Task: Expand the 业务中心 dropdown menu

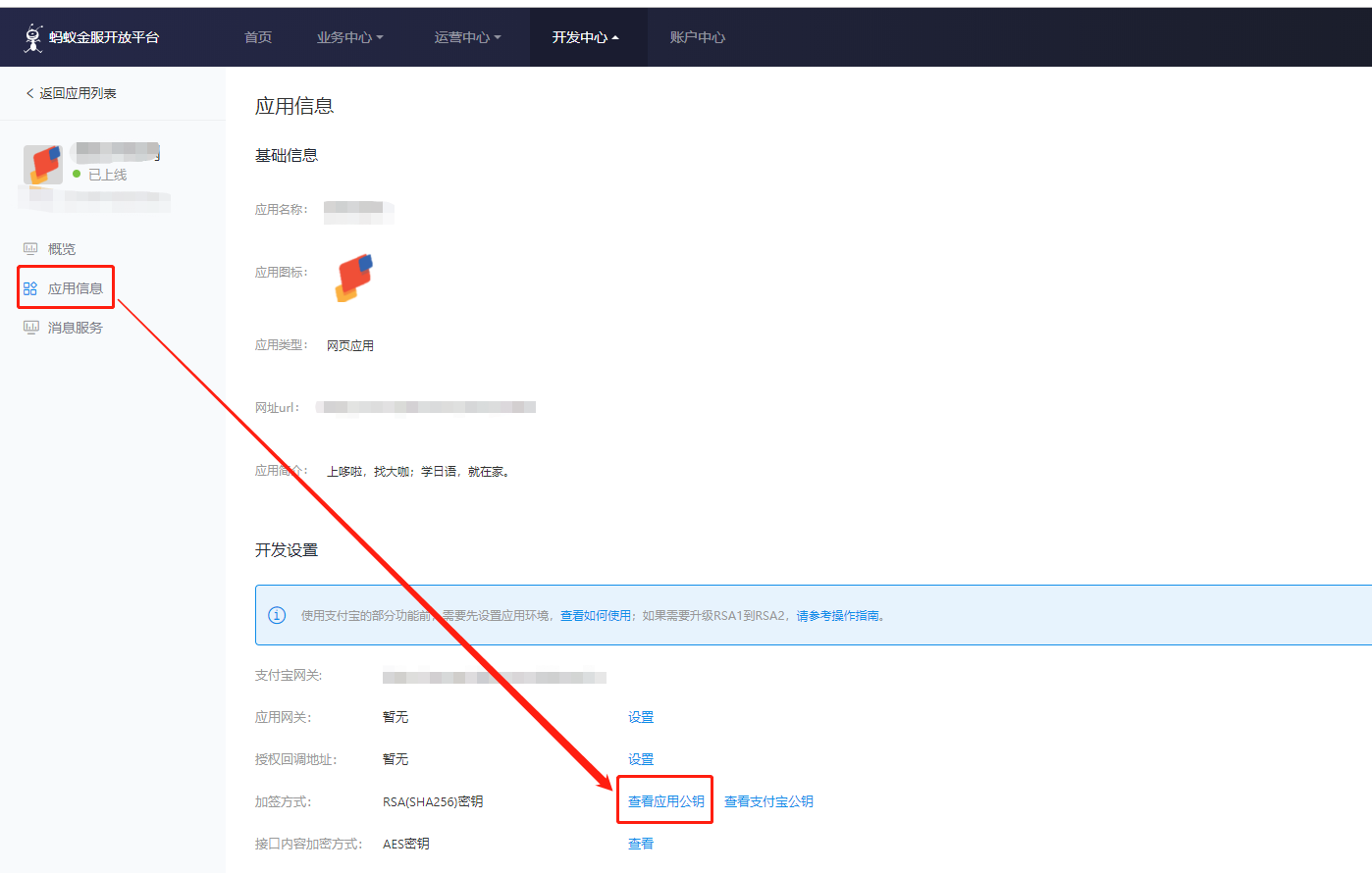Action: [x=349, y=37]
